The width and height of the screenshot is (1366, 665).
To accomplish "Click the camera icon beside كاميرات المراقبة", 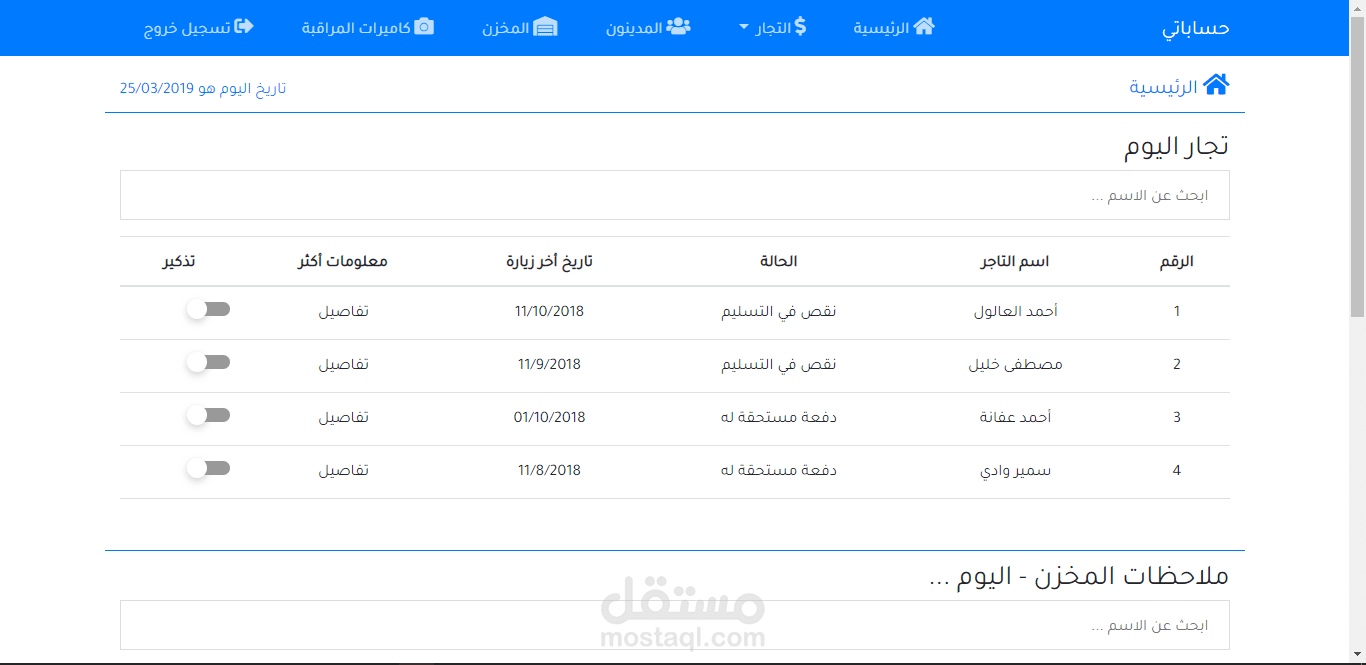I will pos(424,27).
